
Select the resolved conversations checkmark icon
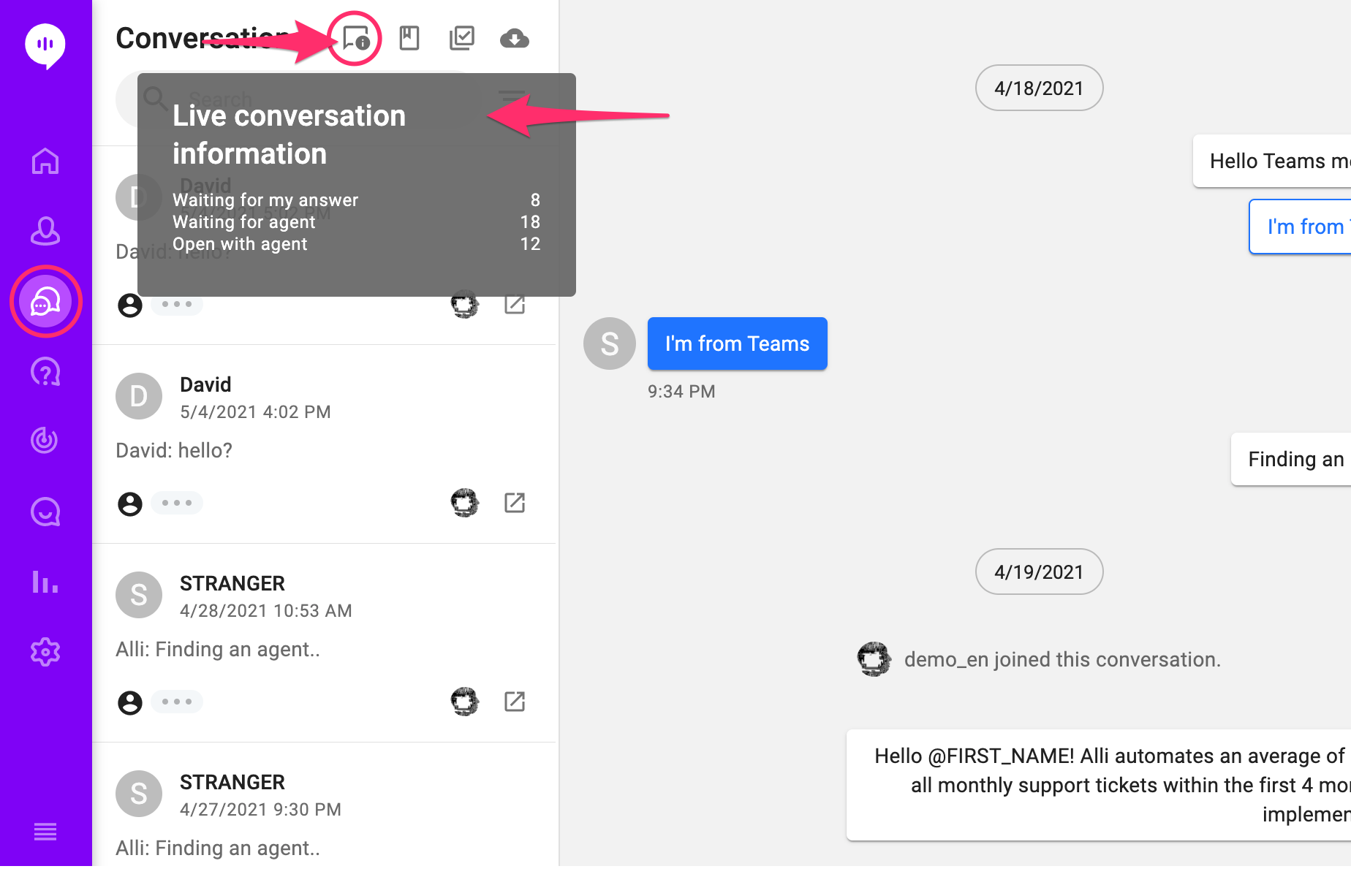point(462,39)
